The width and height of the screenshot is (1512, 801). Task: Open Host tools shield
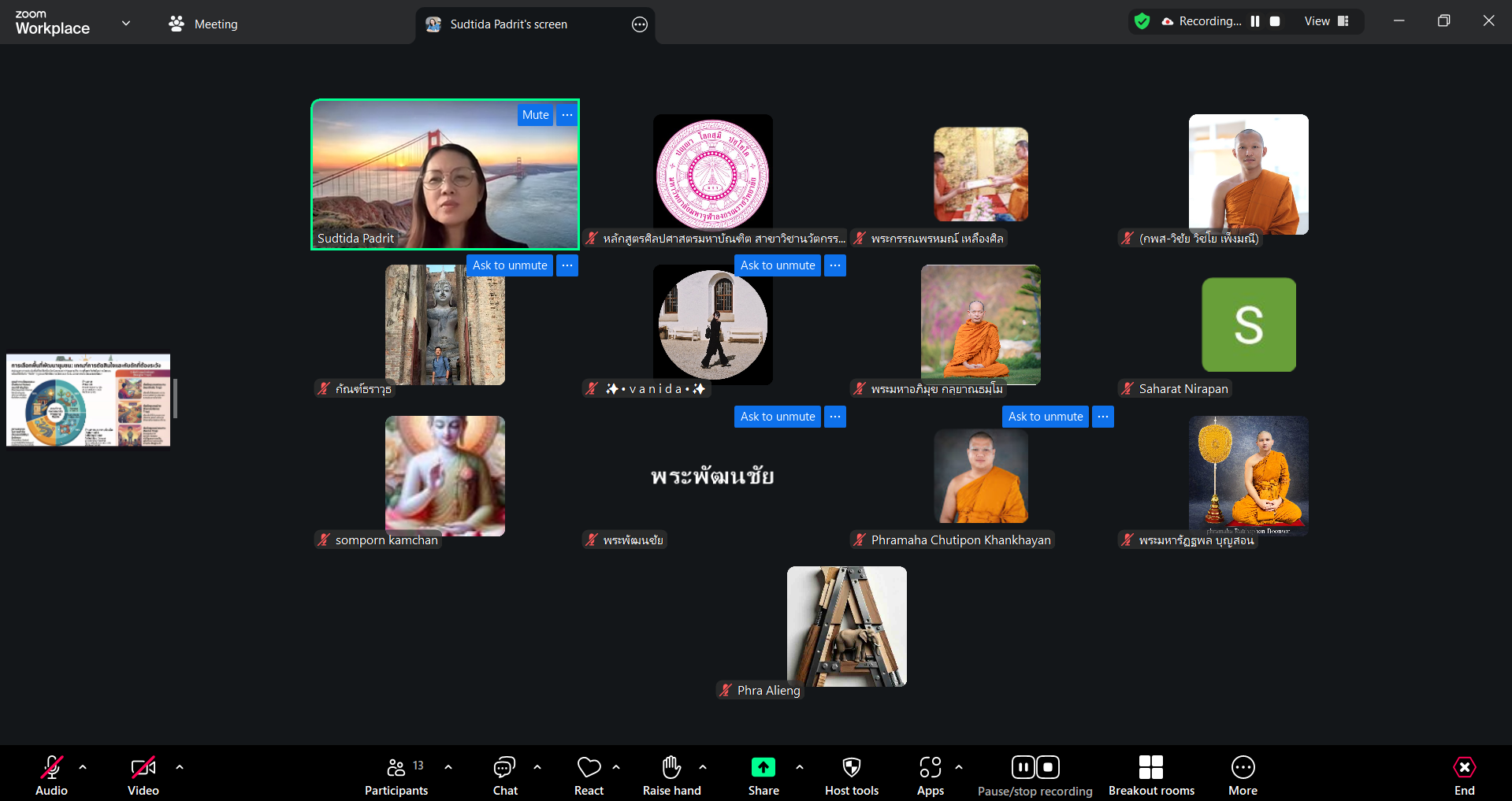[851, 776]
